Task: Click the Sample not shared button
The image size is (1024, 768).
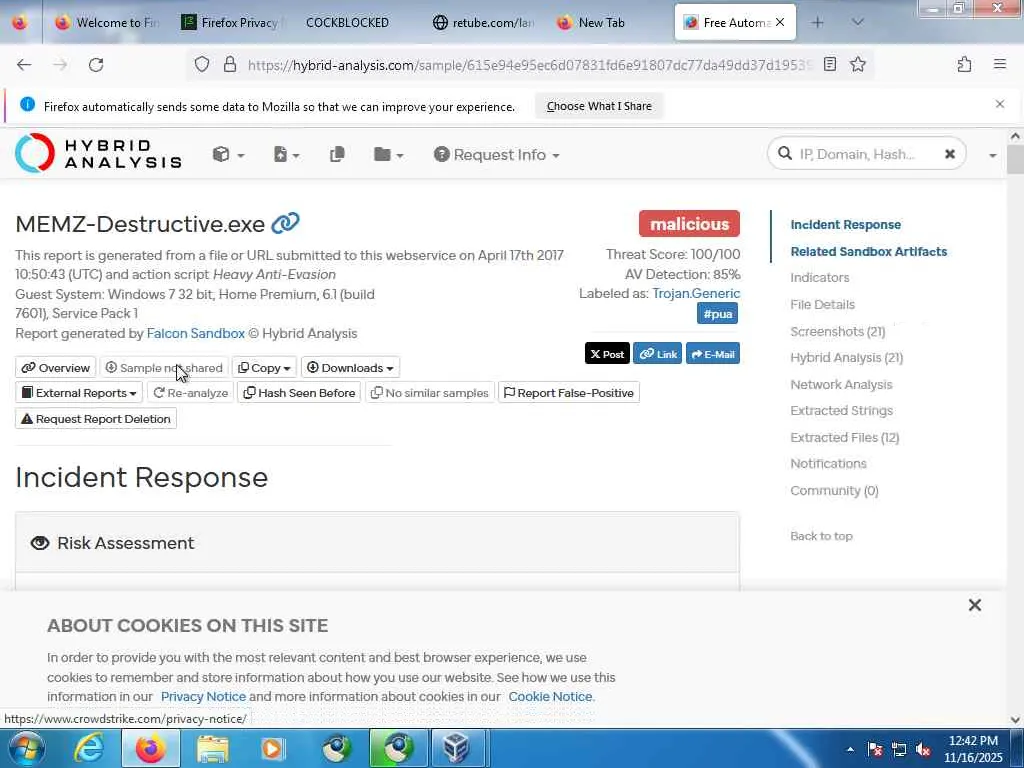Action: pyautogui.click(x=164, y=368)
